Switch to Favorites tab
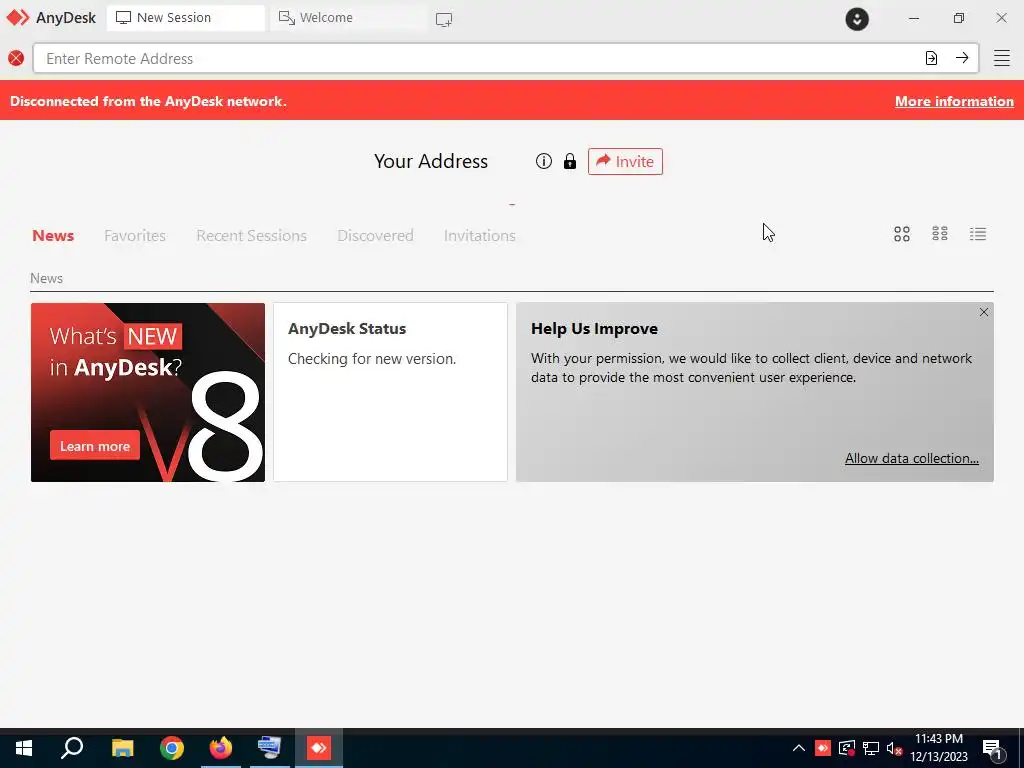 (135, 236)
